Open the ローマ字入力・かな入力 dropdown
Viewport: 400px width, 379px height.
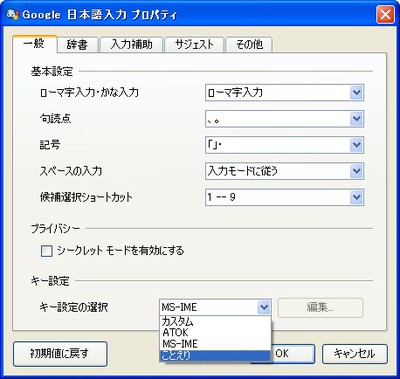tap(284, 92)
